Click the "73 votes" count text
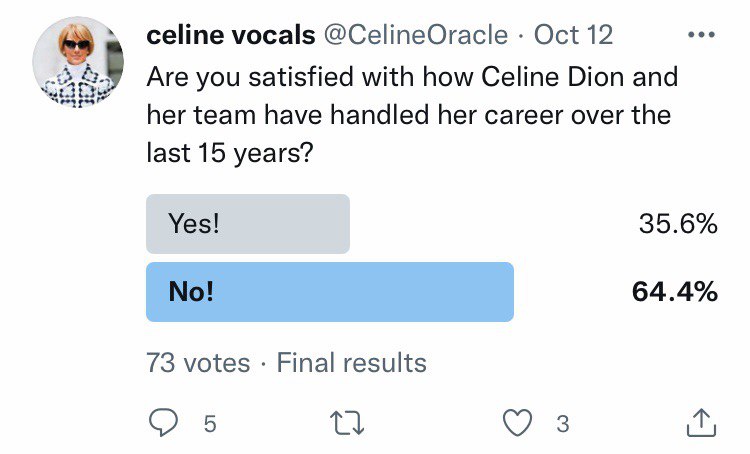The image size is (750, 454). click(x=198, y=362)
